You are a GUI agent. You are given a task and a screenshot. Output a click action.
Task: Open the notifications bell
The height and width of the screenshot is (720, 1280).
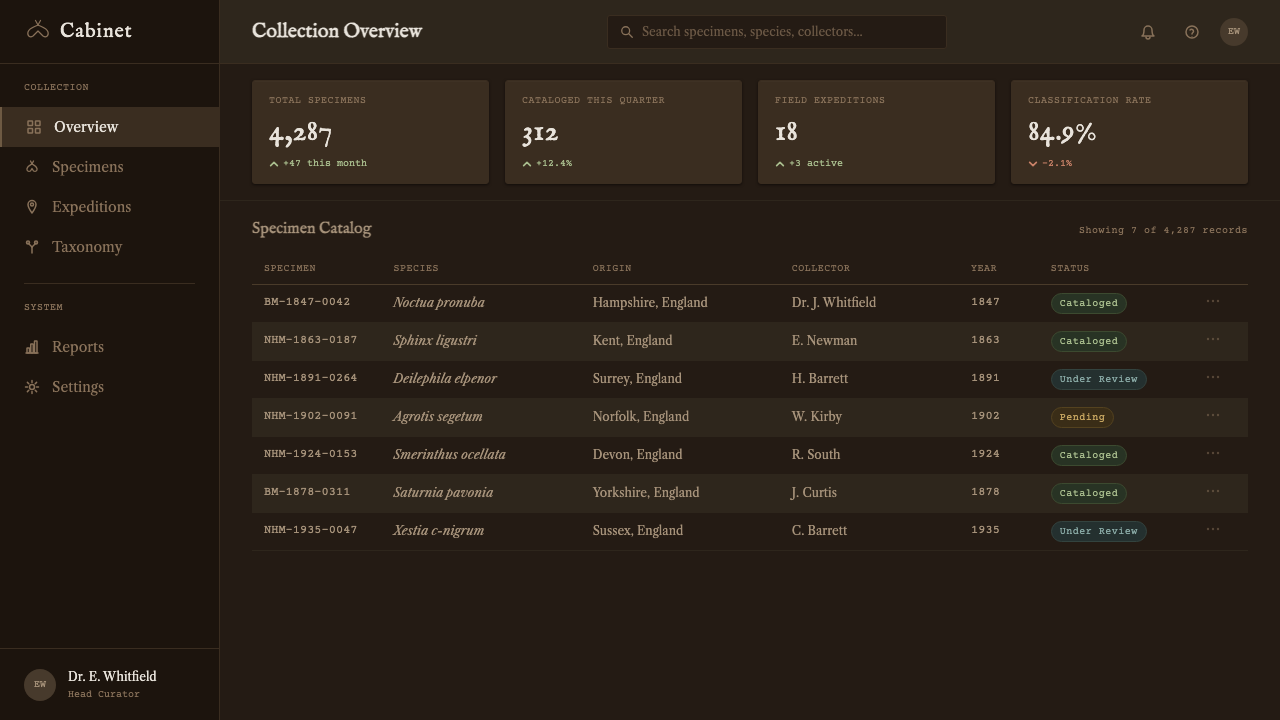click(x=1148, y=32)
